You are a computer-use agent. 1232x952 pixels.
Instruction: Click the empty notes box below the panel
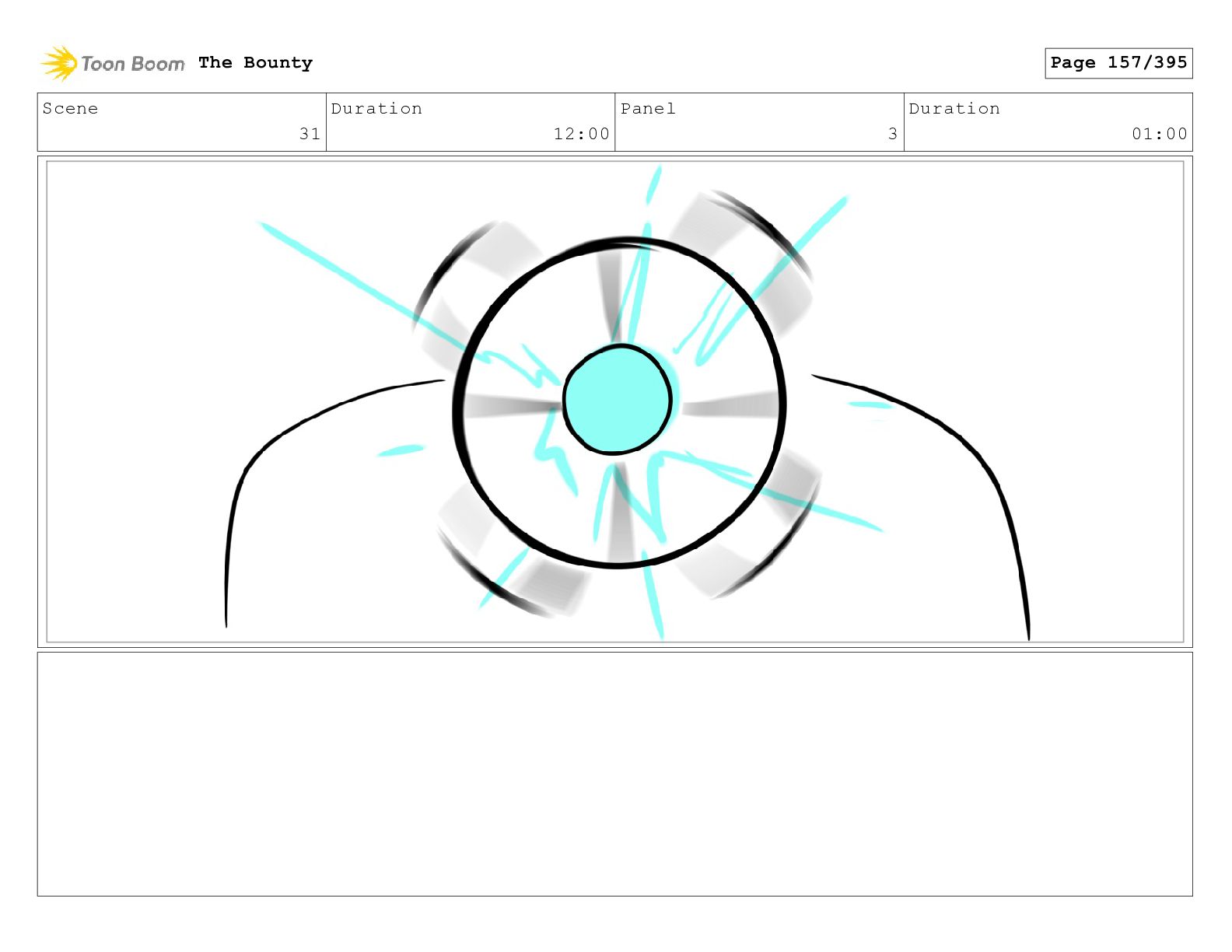[x=614, y=774]
